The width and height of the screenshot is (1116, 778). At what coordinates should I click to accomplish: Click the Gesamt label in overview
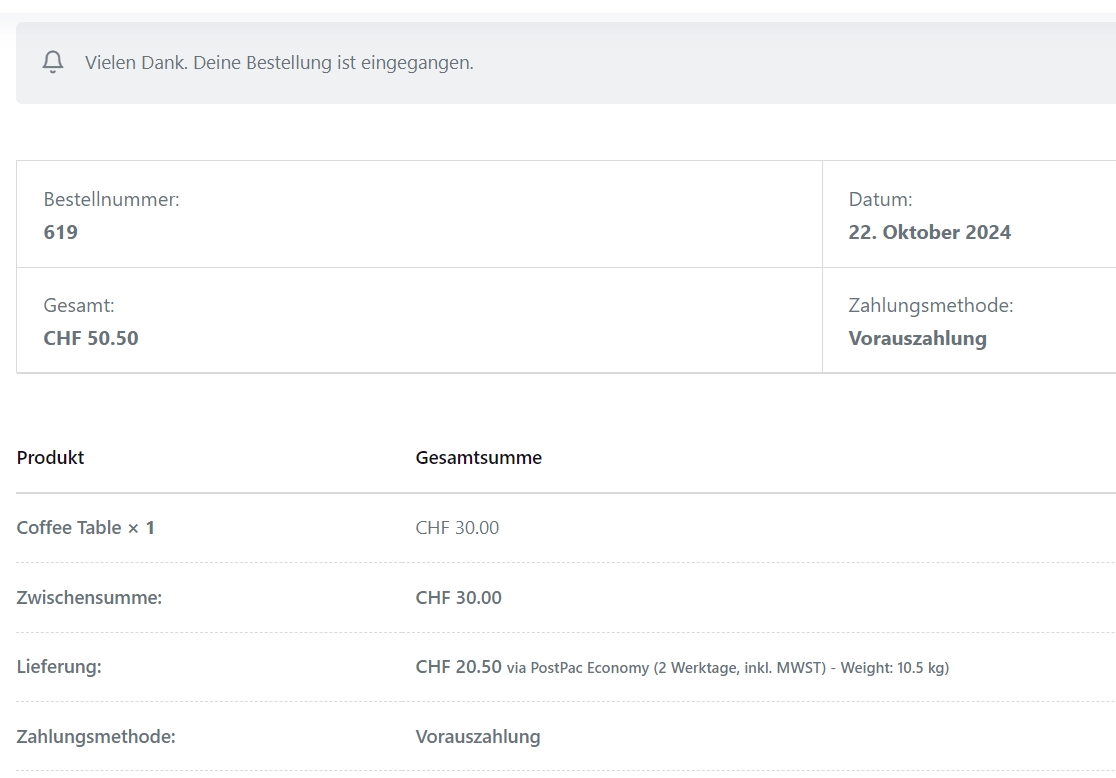[x=79, y=305]
